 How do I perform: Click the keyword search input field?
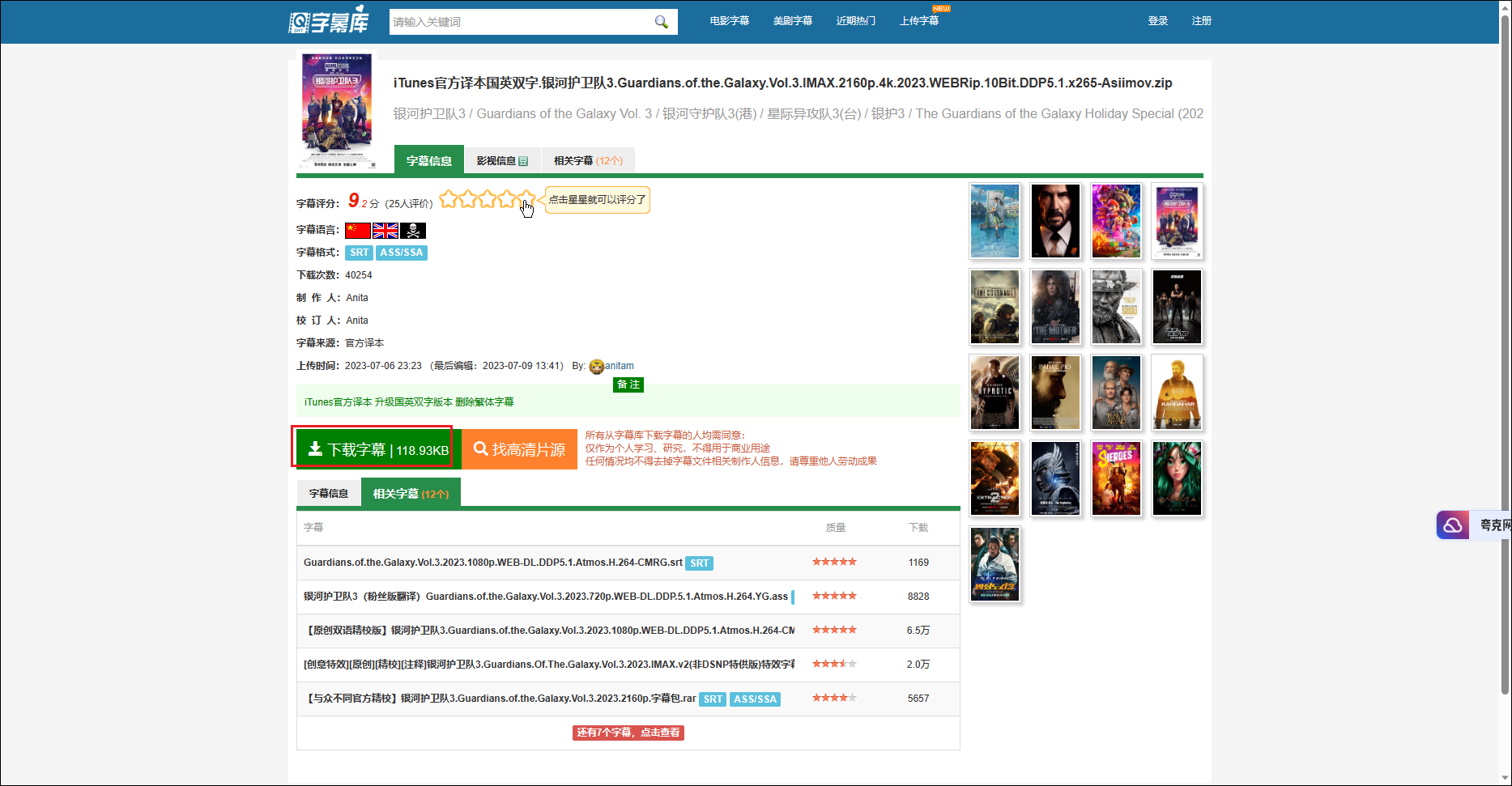(518, 22)
